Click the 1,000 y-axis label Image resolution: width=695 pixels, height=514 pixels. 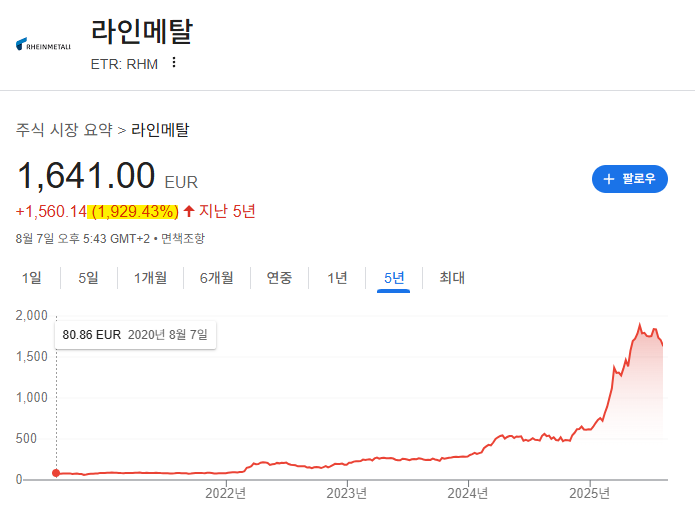[31, 397]
